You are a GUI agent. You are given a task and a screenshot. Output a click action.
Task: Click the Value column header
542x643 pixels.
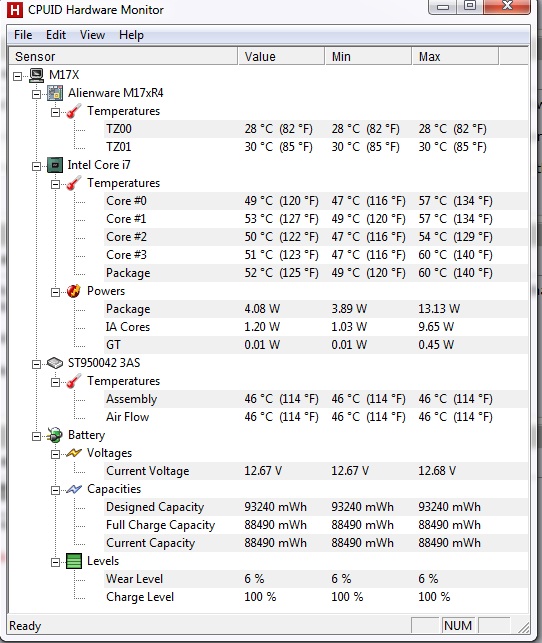point(281,56)
